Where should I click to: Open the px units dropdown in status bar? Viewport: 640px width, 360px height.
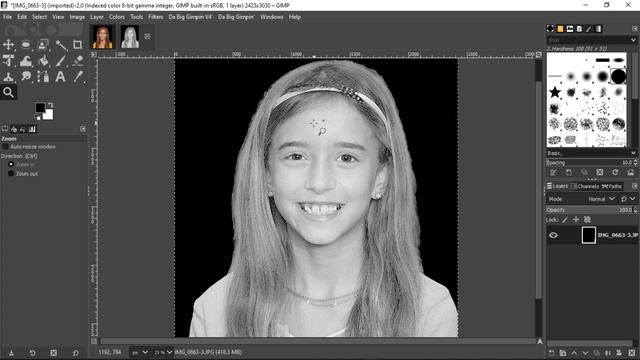140,352
